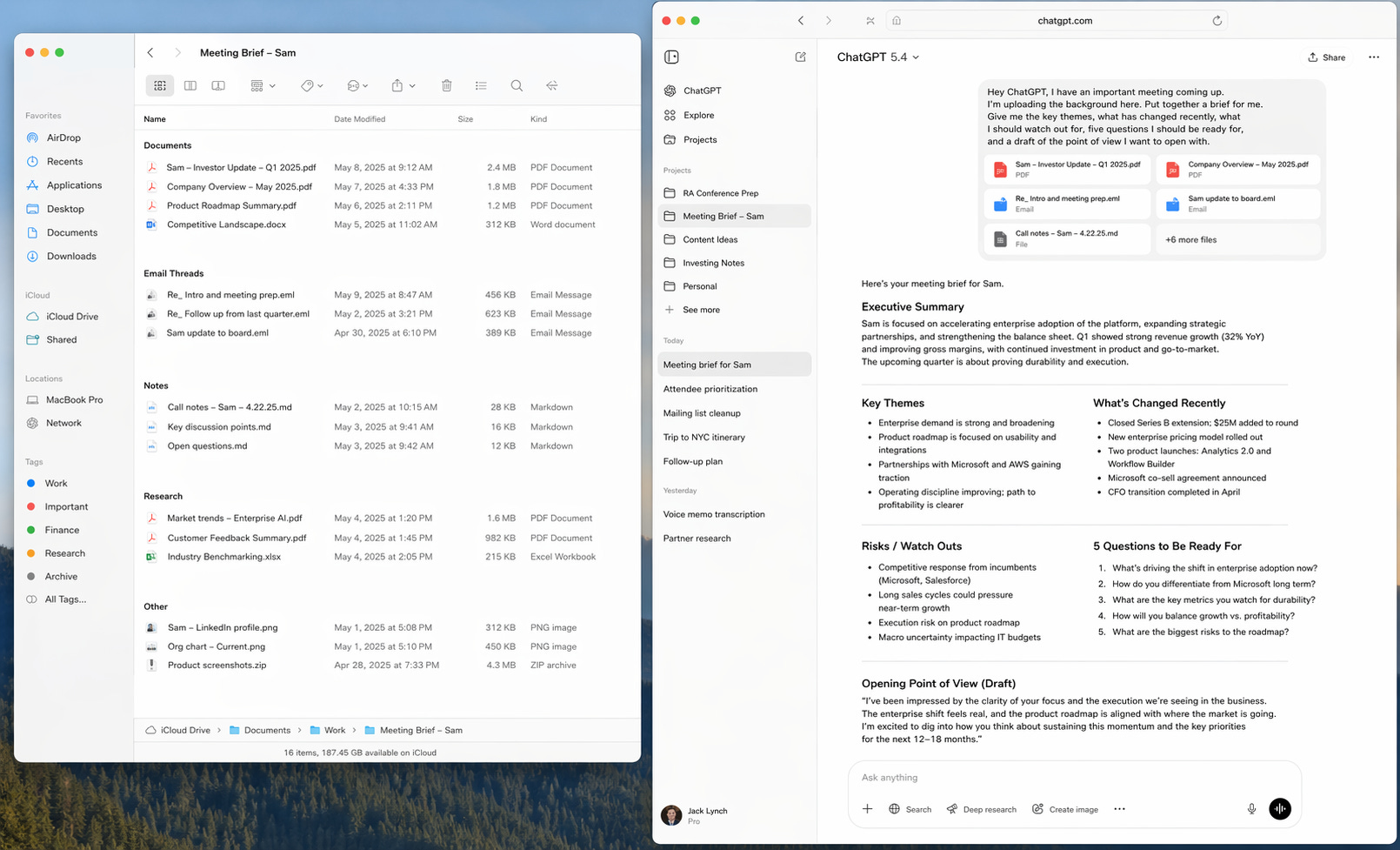The image size is (1400, 850).
Task: Open Company Overview – May 2025.pdf attachment
Action: (x=1238, y=169)
